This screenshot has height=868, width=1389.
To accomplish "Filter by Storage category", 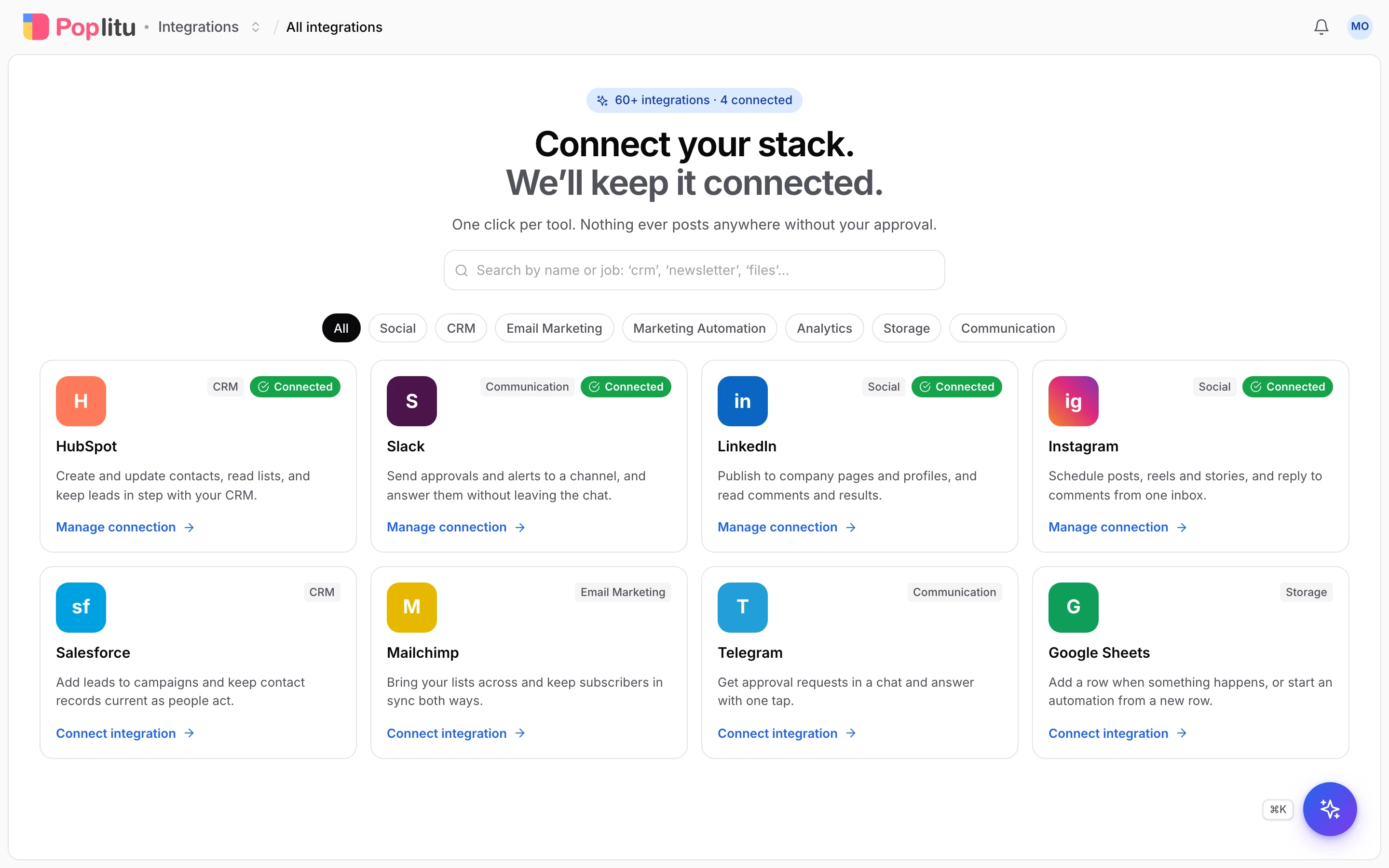I will 906,328.
